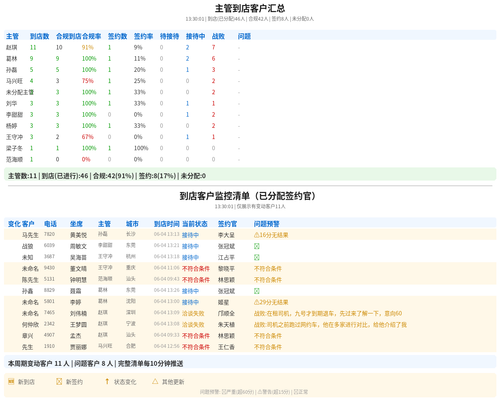This screenshot has height=414, width=500.
Task: Click signing officer 江占平
Action: click(226, 257)
